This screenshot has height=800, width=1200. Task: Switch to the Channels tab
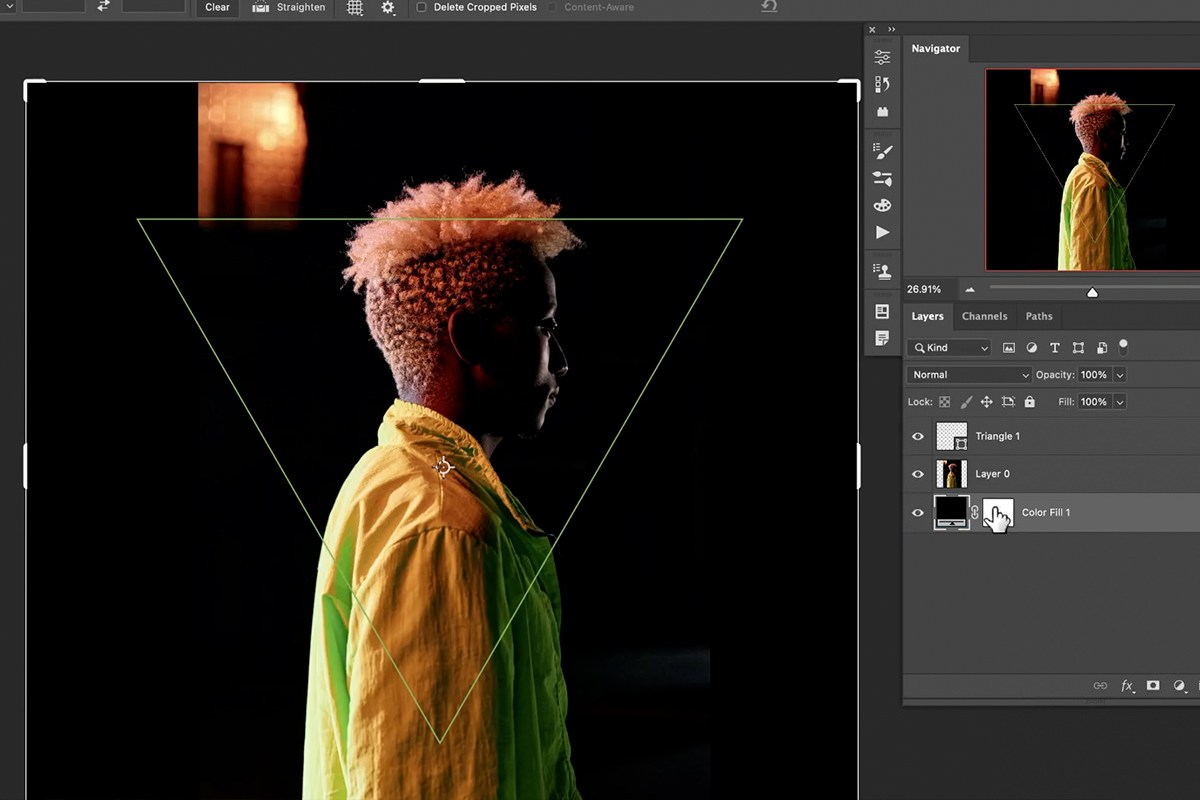coord(984,316)
